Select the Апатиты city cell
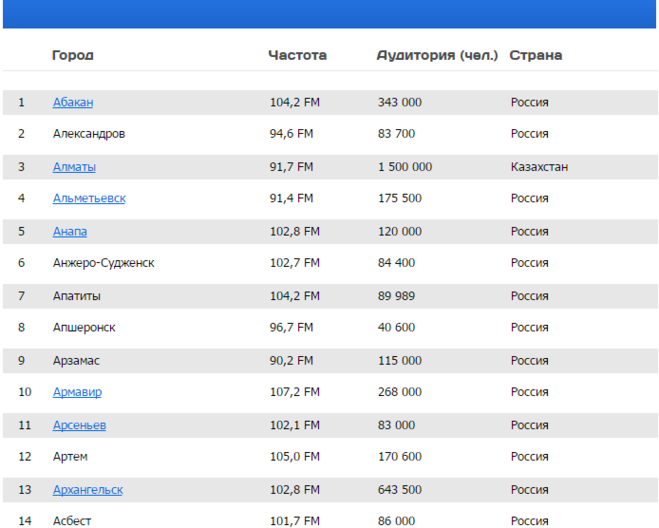The image size is (659, 528). (x=77, y=296)
